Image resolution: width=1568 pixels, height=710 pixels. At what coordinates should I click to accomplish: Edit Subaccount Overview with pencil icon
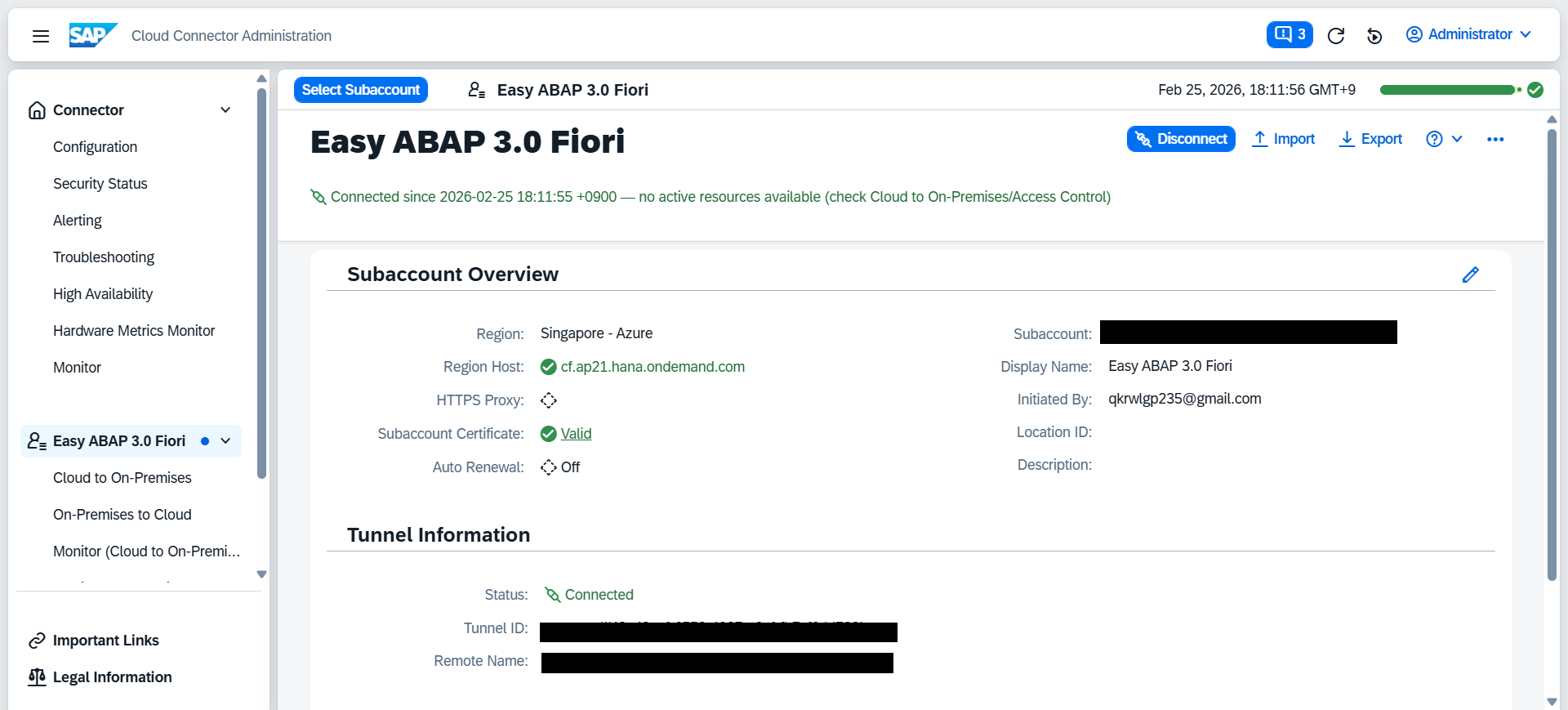click(x=1471, y=275)
